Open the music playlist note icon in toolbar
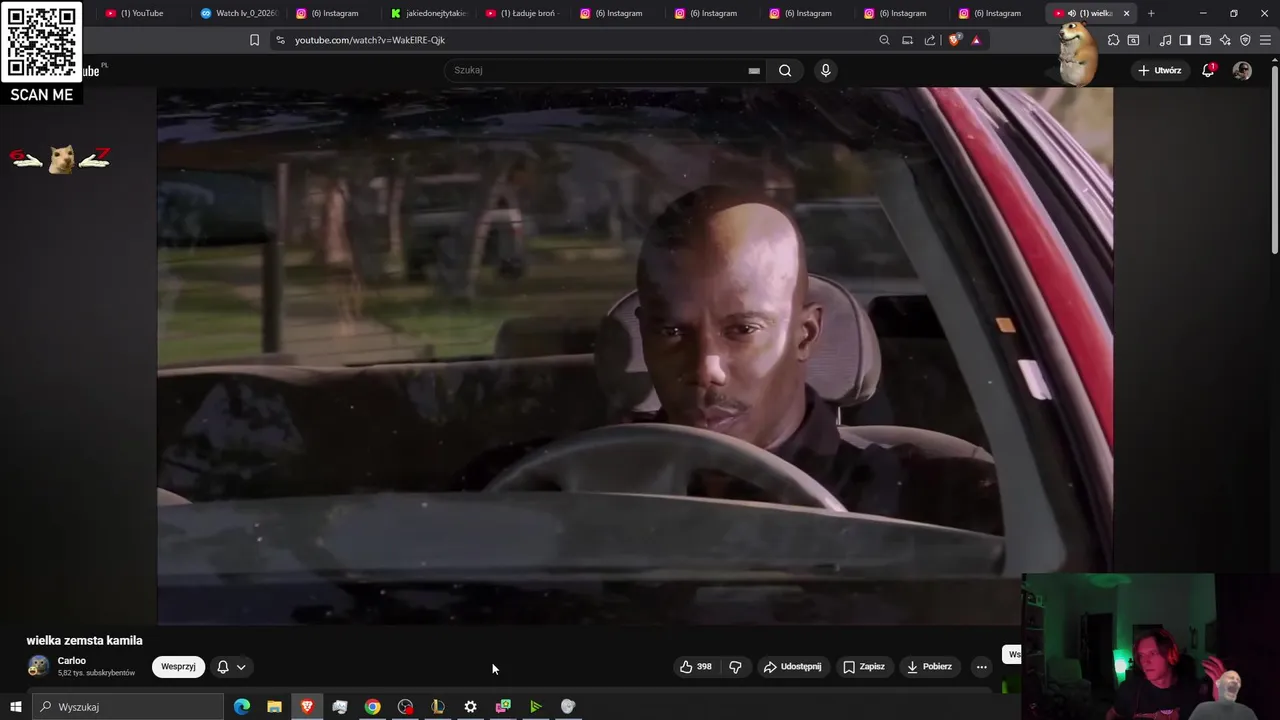 1165,40
